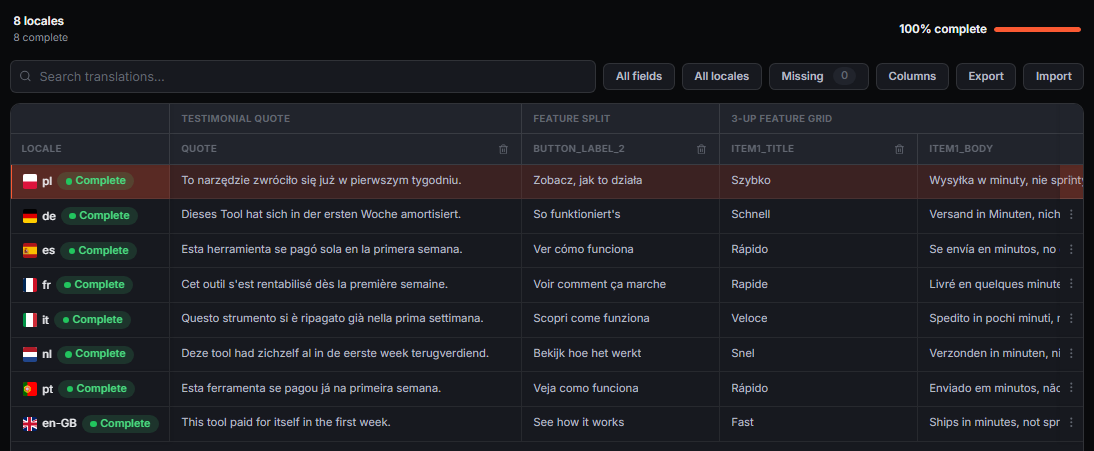1094x451 pixels.
Task: Select cell 'Deze tool had zichzelf al'
Action: pos(345,354)
